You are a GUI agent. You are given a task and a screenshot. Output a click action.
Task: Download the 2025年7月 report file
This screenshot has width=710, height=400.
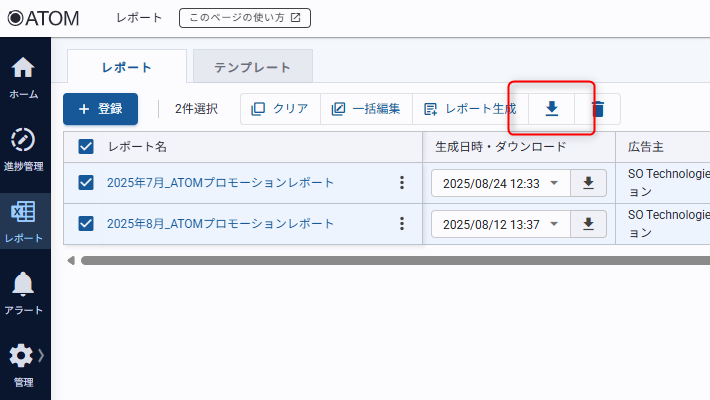588,183
